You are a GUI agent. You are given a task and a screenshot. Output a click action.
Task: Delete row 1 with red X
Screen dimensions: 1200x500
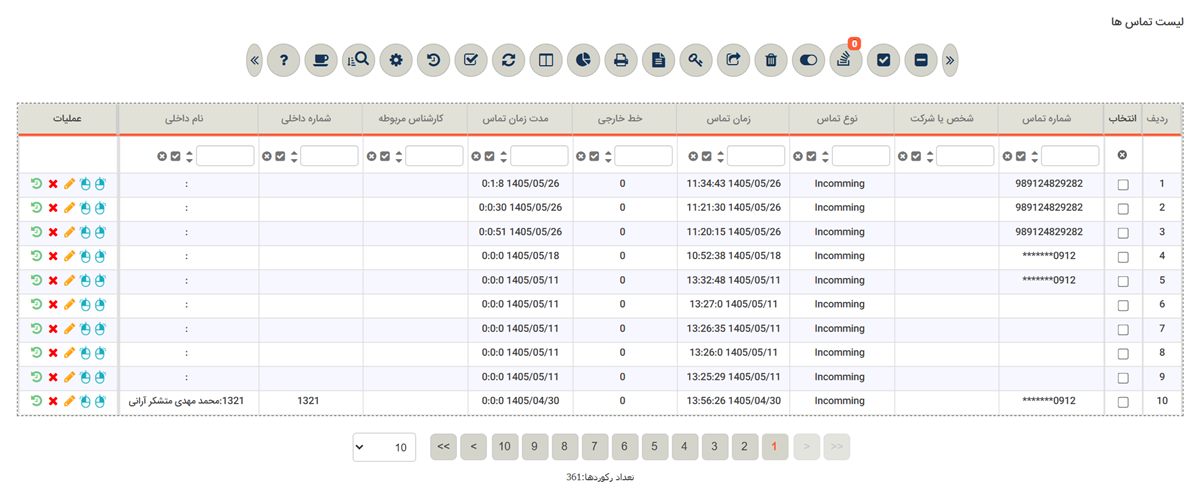point(53,184)
